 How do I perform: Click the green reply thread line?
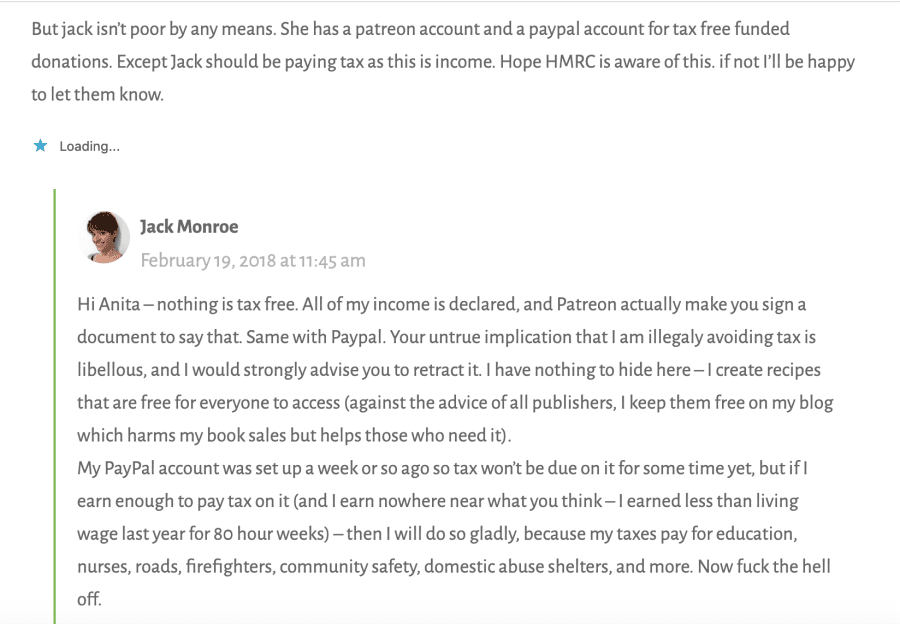click(55, 406)
